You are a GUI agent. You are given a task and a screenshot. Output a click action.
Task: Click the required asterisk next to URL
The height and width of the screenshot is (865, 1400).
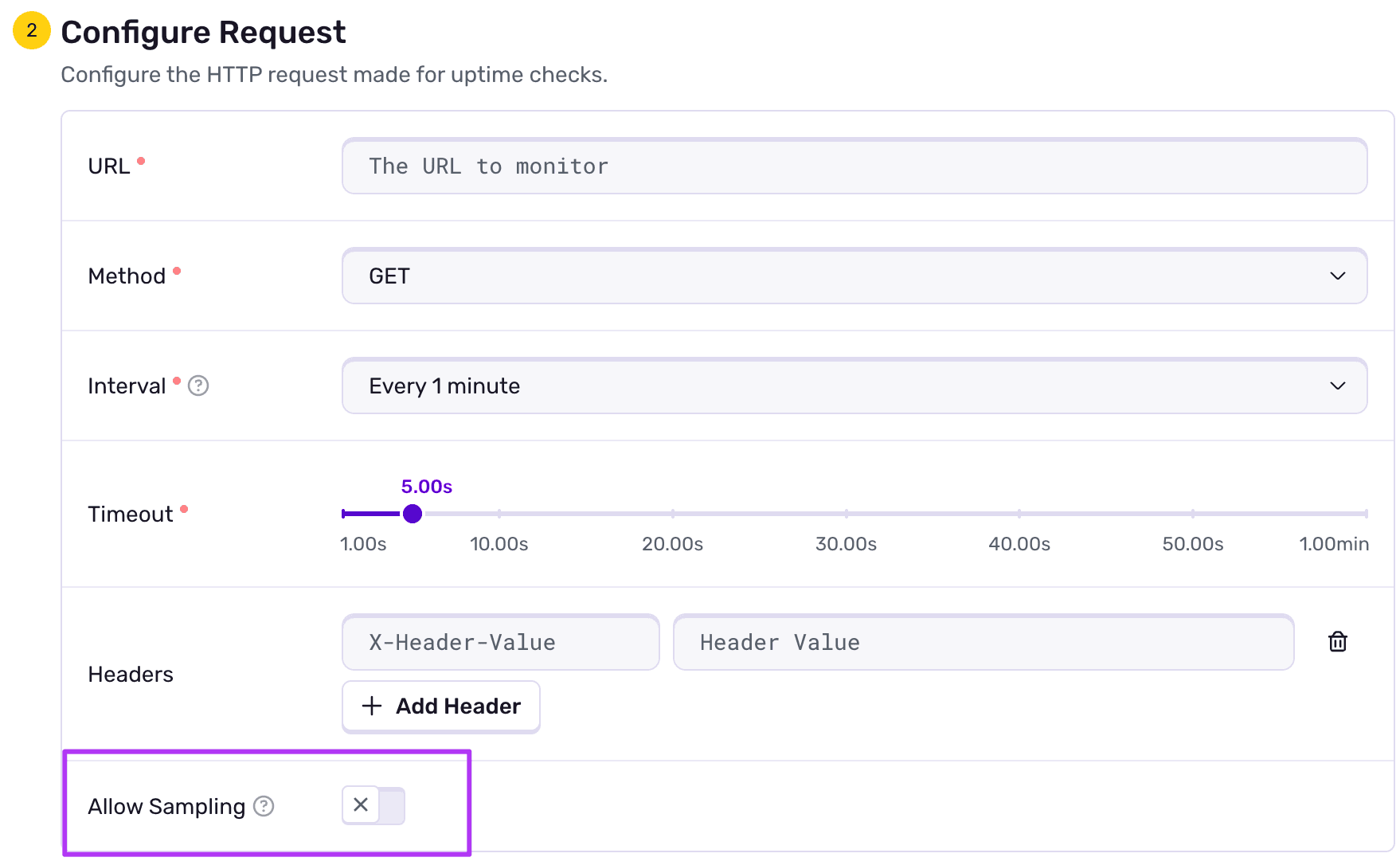(141, 159)
